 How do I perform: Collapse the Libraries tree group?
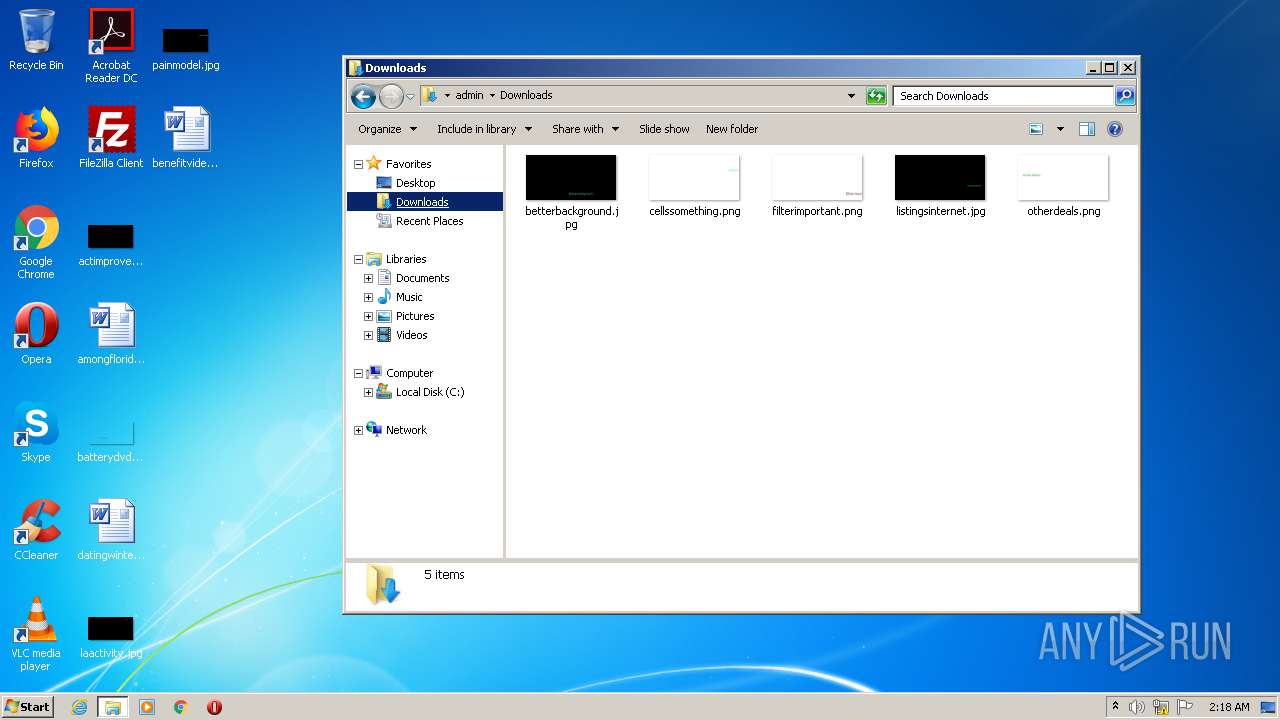point(358,259)
